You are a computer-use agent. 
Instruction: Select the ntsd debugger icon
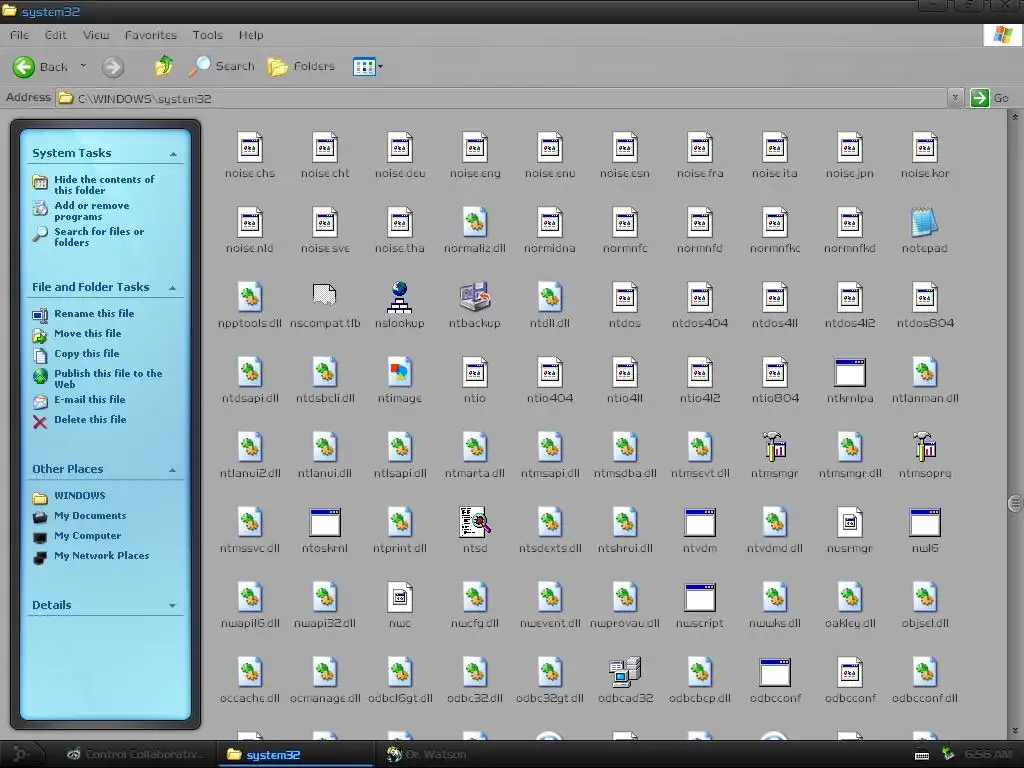[x=475, y=522]
